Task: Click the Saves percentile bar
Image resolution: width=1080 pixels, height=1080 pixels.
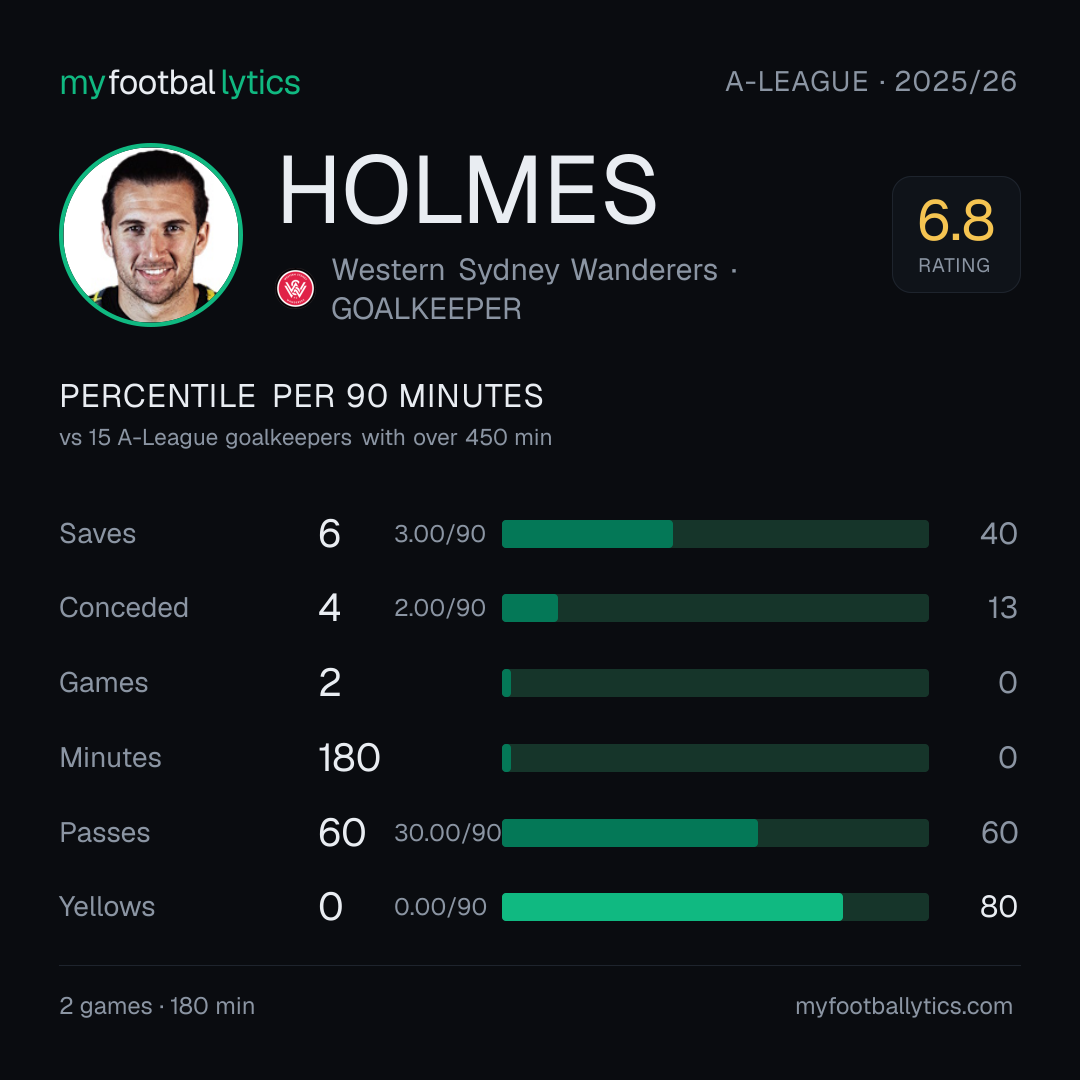Action: (x=715, y=534)
